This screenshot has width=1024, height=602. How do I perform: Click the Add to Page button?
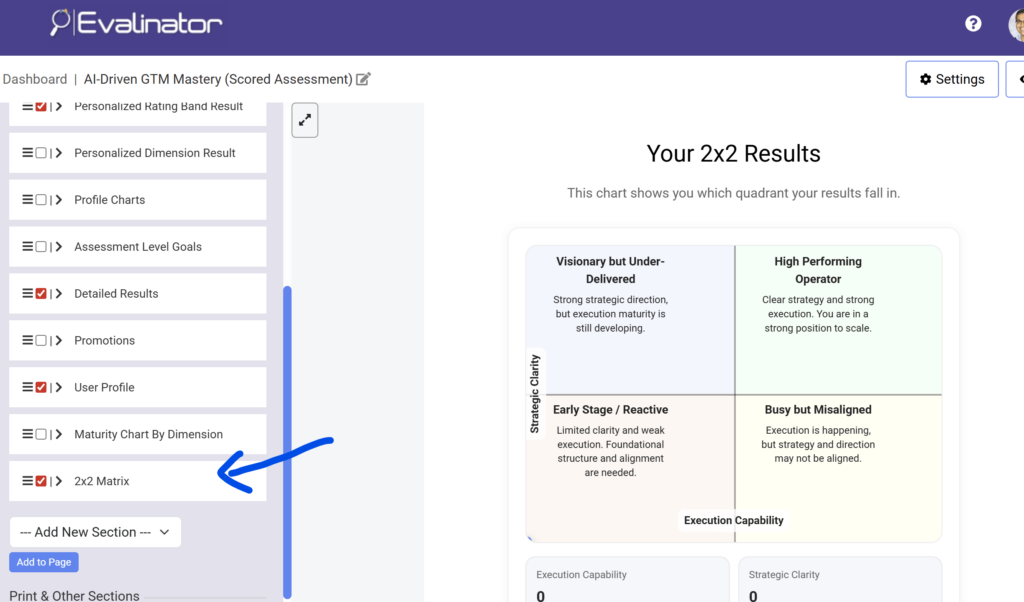[43, 562]
